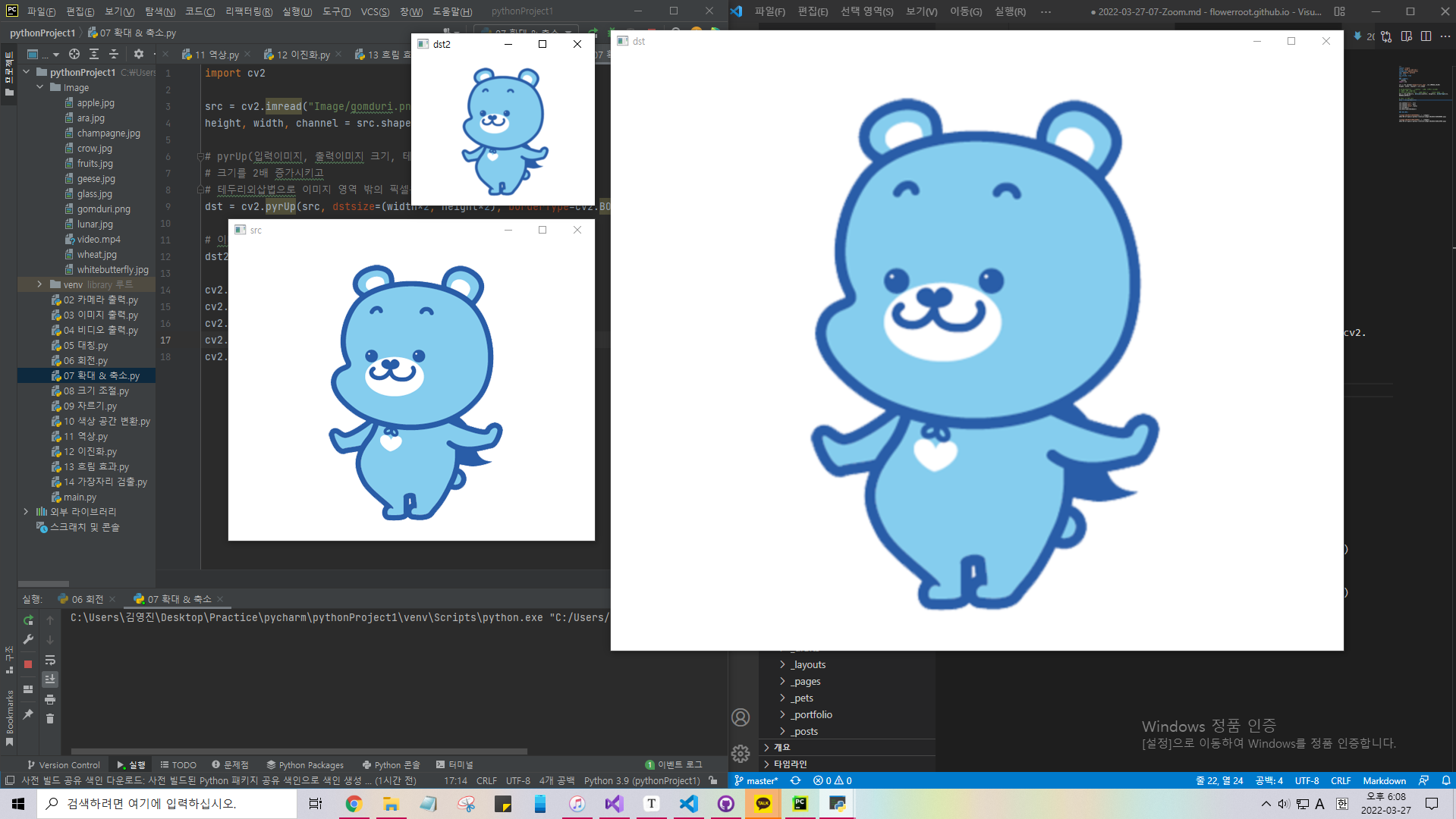Open Project panel settings gear icon

click(138, 54)
